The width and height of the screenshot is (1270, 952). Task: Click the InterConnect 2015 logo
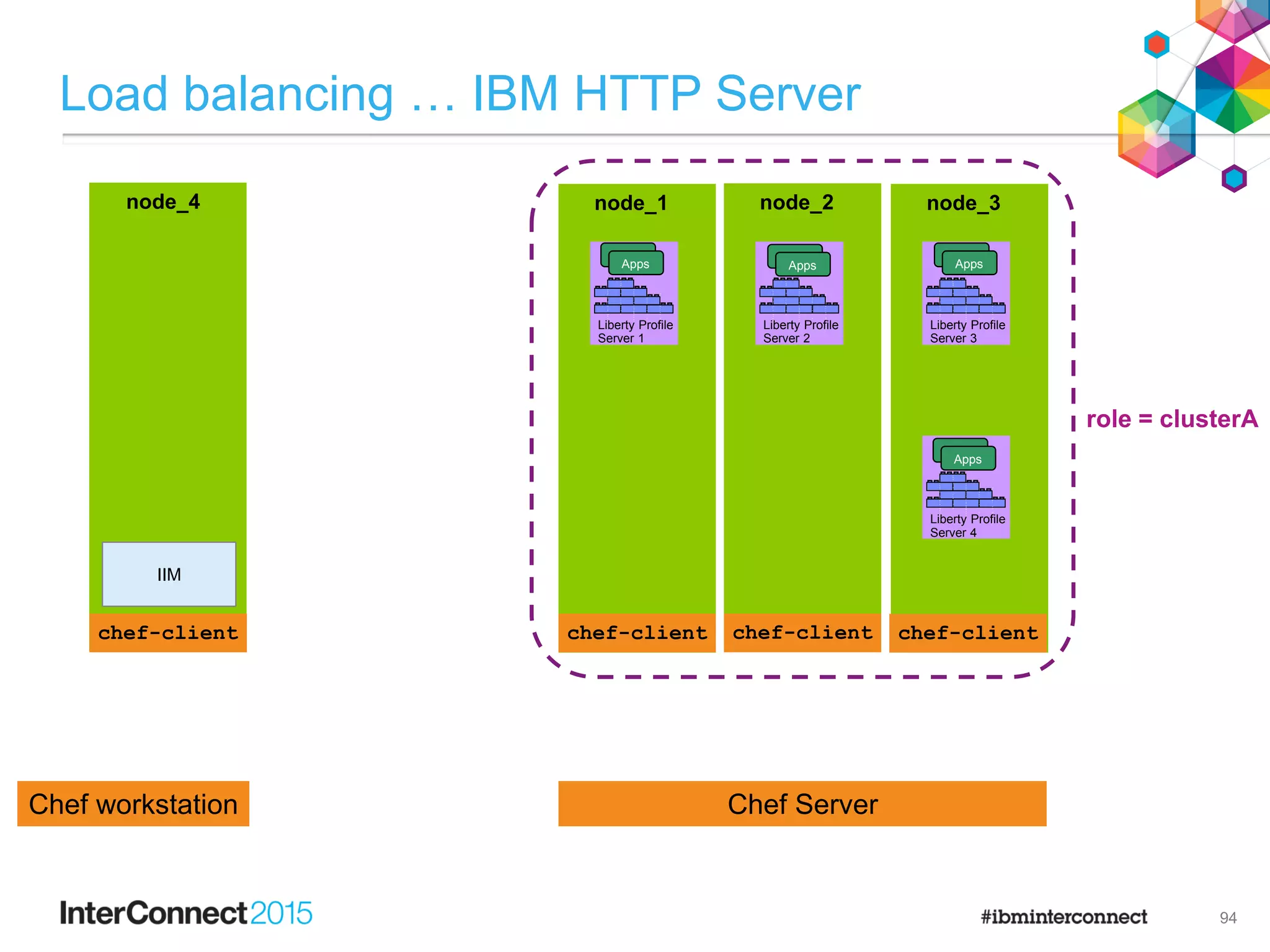pos(186,913)
